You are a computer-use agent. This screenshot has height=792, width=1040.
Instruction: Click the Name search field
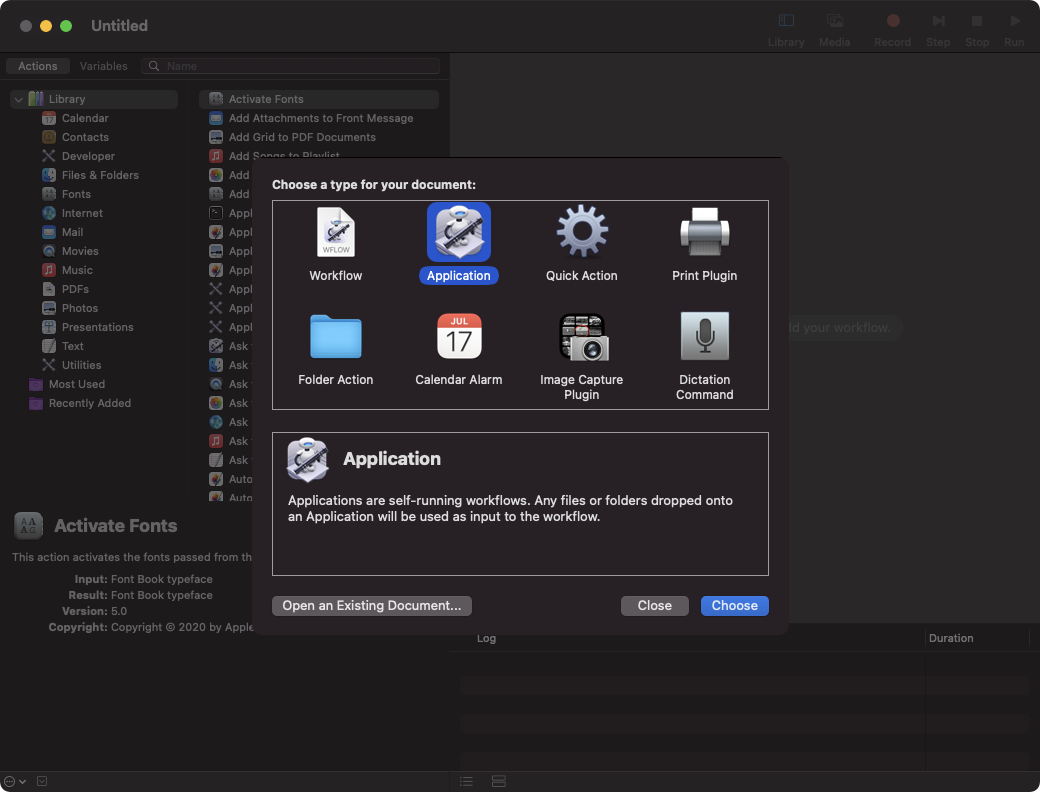click(291, 66)
